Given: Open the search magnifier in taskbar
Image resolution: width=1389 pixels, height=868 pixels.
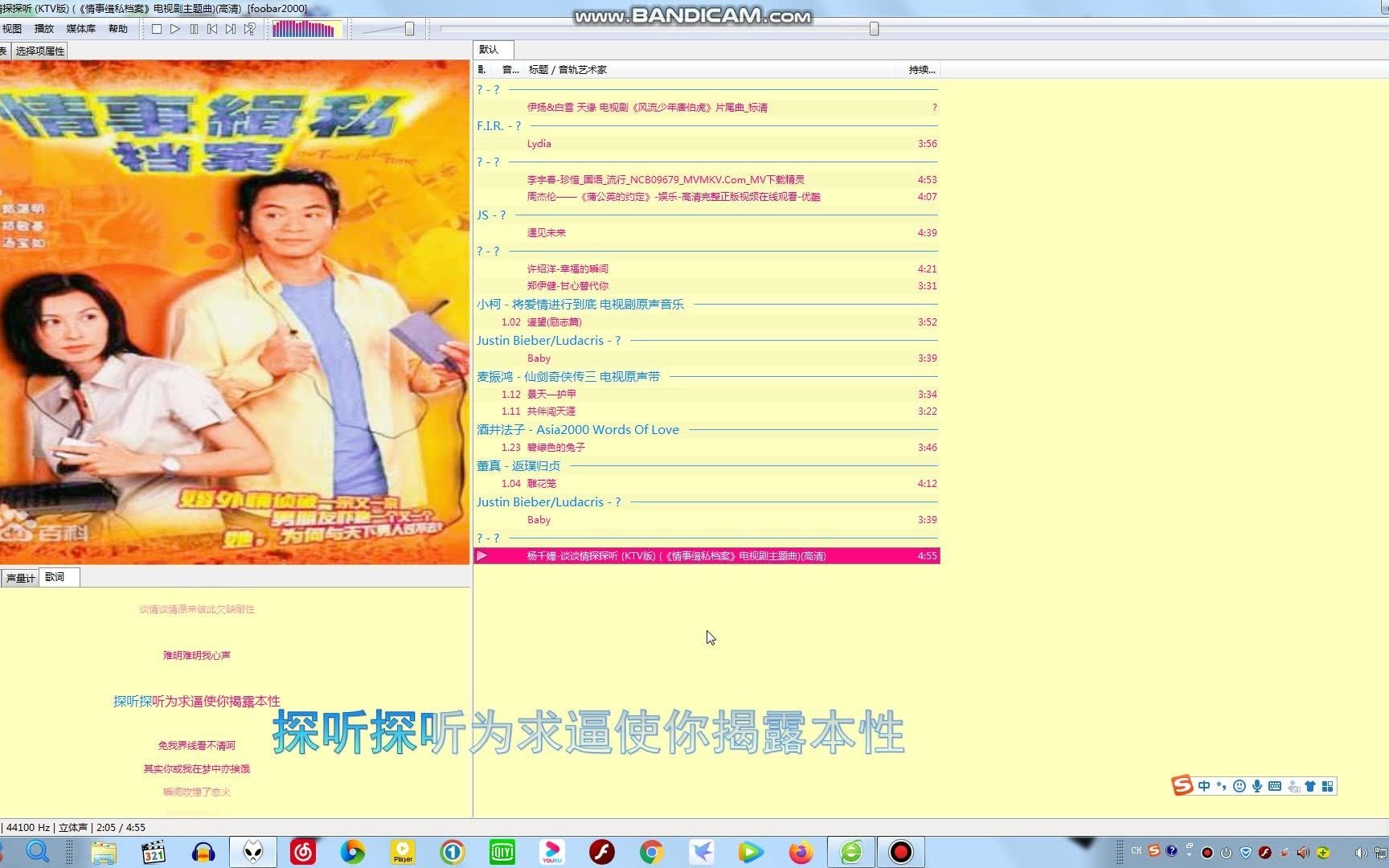Looking at the screenshot, I should click(37, 852).
